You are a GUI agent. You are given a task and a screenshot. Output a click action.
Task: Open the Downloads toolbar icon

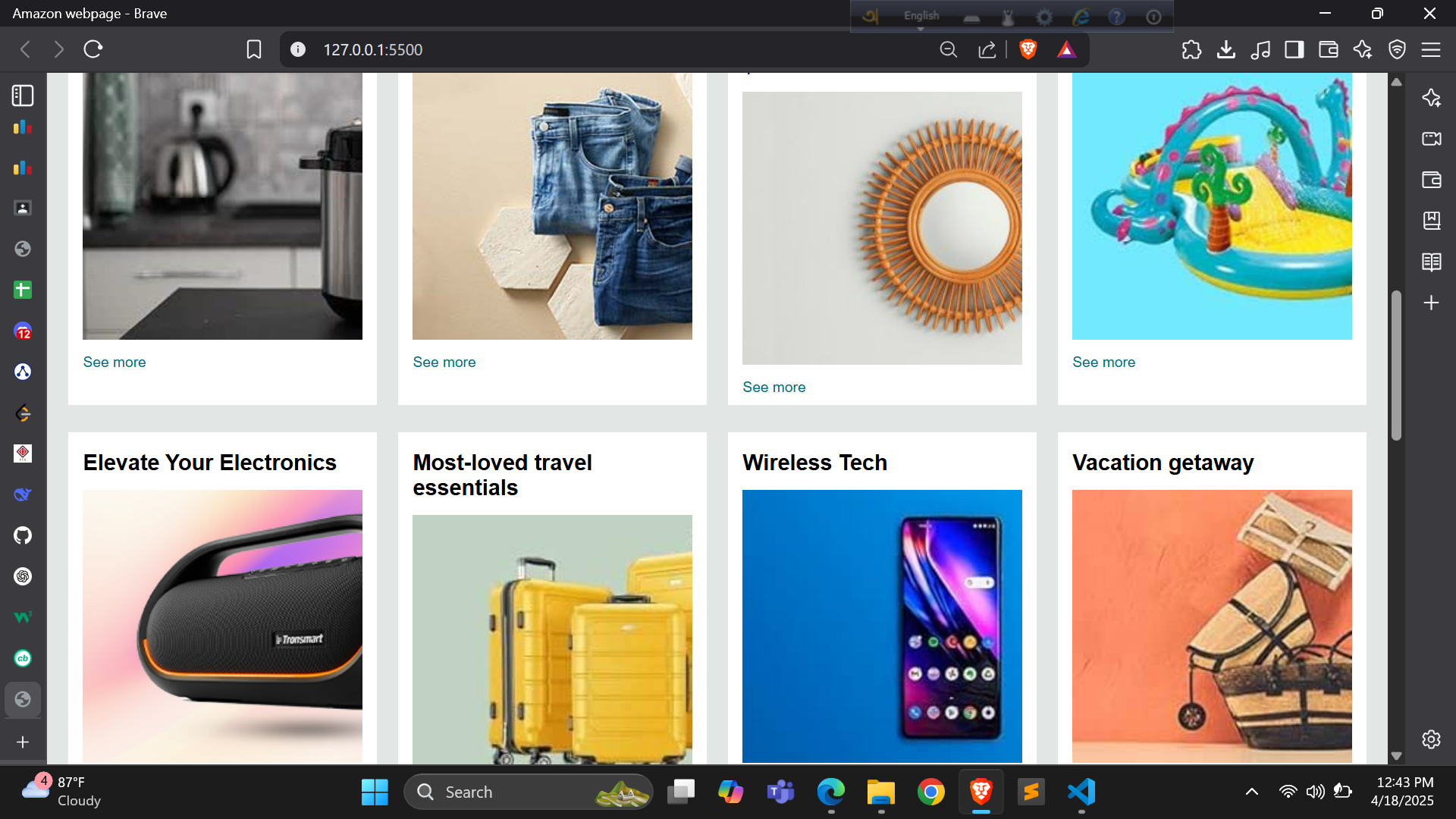click(1226, 50)
